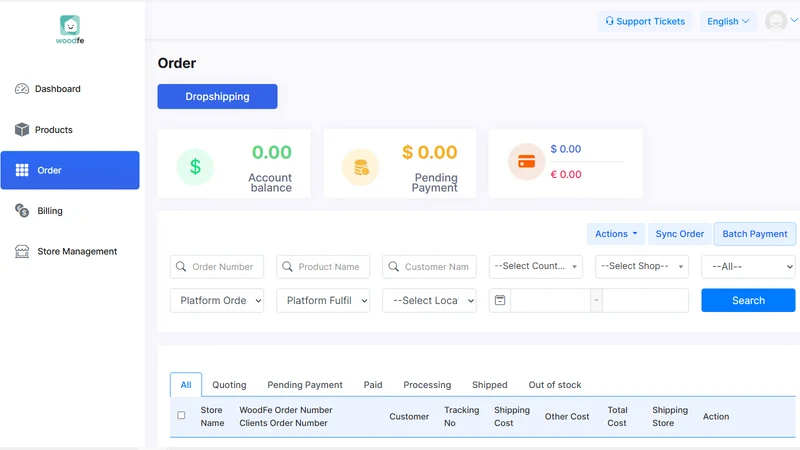
Task: Switch to the All orders tab
Action: [x=186, y=385]
